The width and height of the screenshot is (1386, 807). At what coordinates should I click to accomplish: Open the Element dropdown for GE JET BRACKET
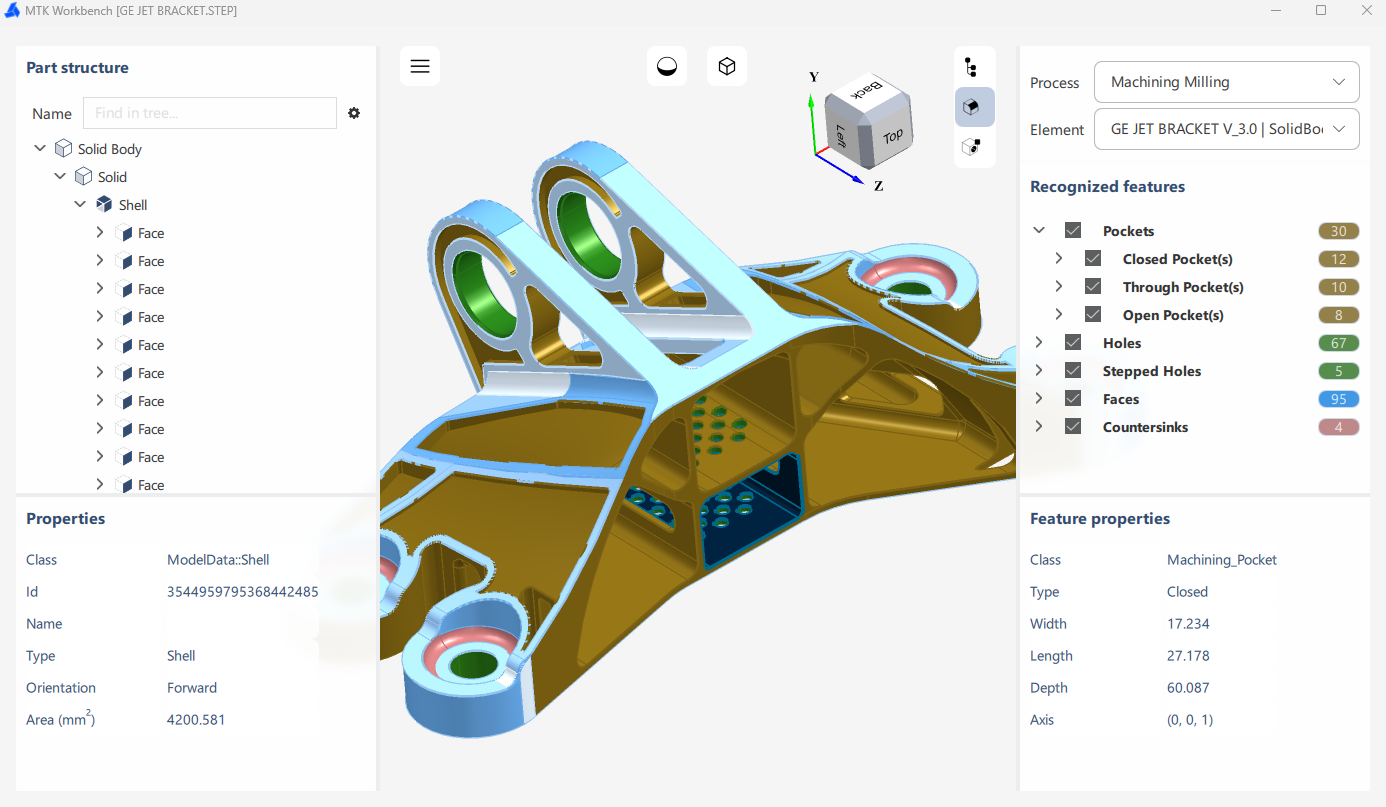[x=1226, y=129]
